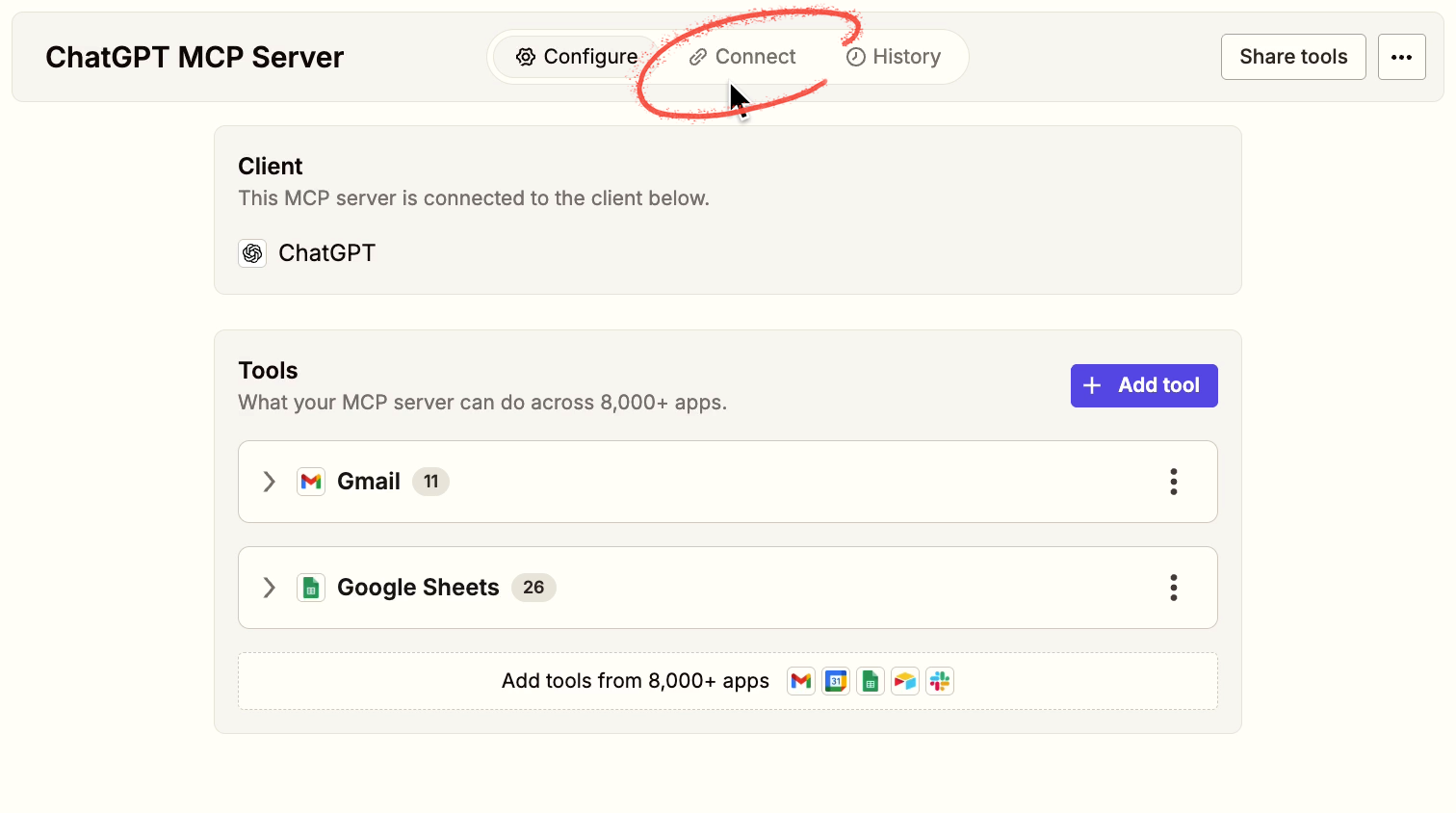Image resolution: width=1456 pixels, height=813 pixels.
Task: Expand the Gmail tool row
Action: (270, 482)
